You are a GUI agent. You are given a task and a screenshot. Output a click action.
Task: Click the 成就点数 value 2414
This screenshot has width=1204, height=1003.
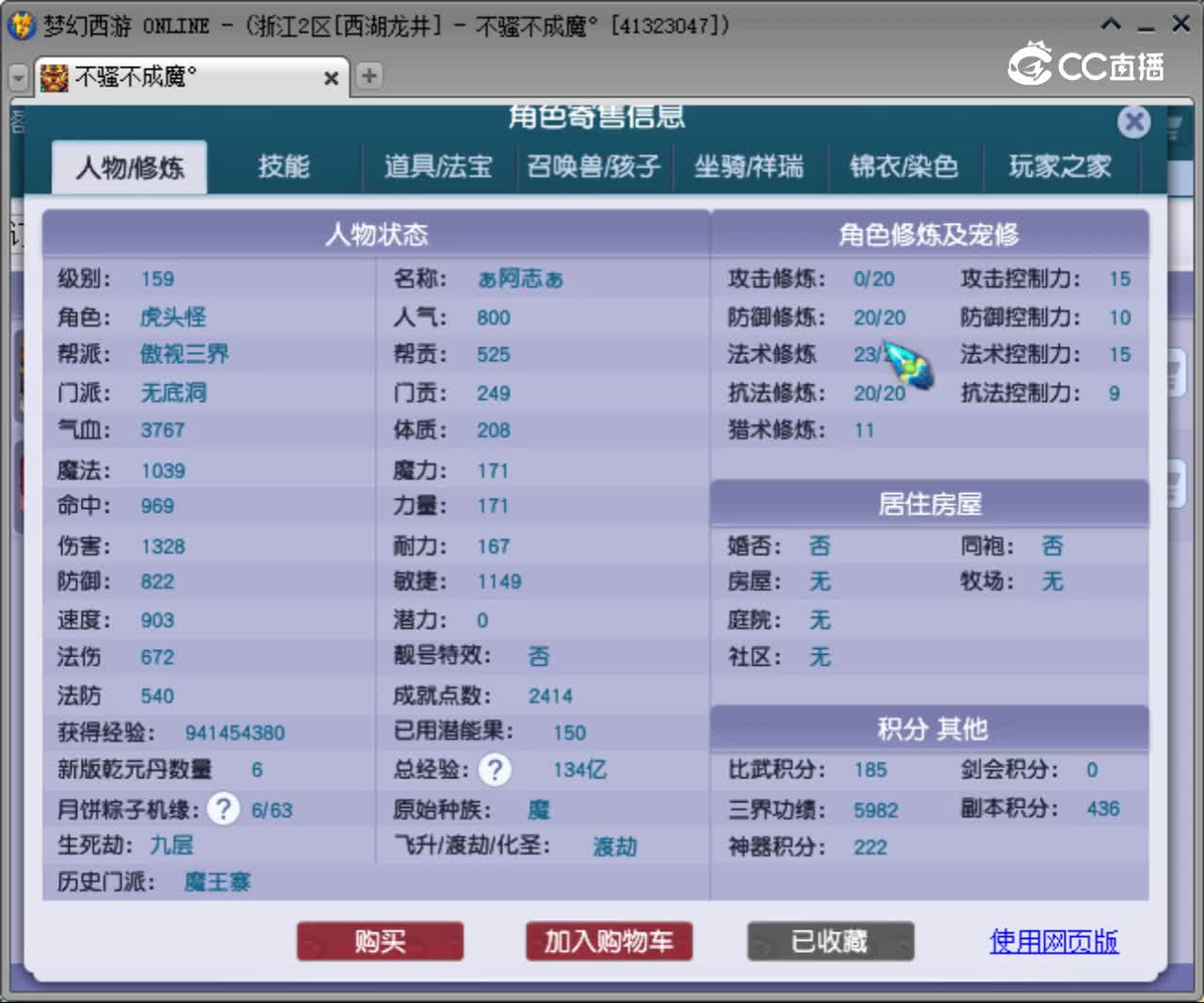tap(550, 695)
